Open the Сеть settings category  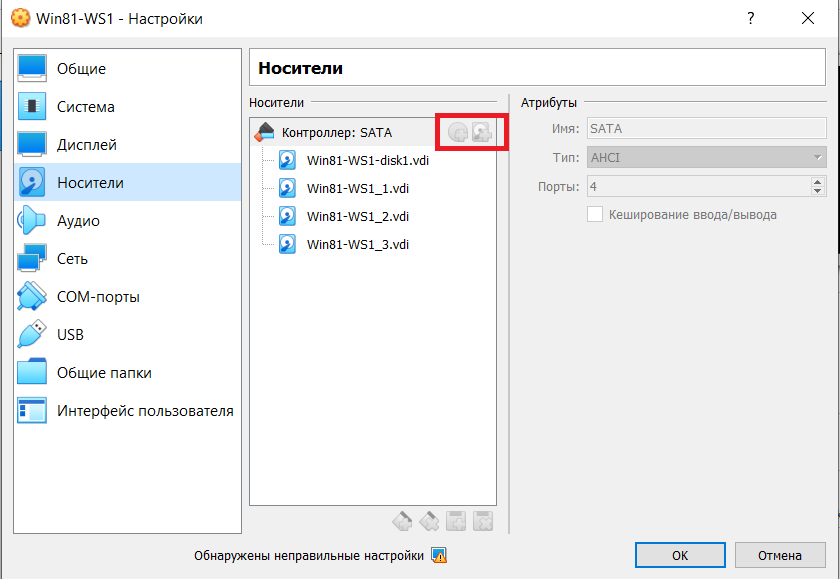pos(128,259)
